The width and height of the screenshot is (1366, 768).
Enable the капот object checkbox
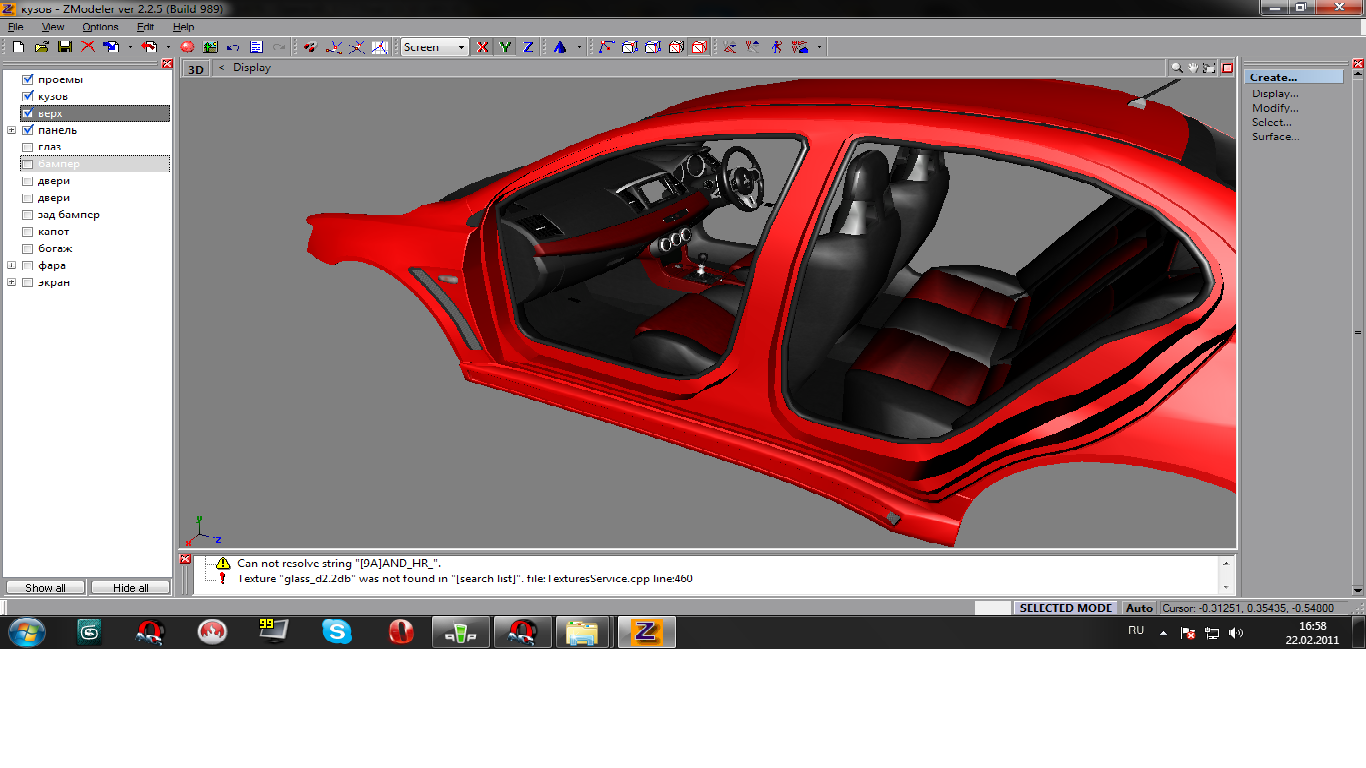pyautogui.click(x=28, y=232)
